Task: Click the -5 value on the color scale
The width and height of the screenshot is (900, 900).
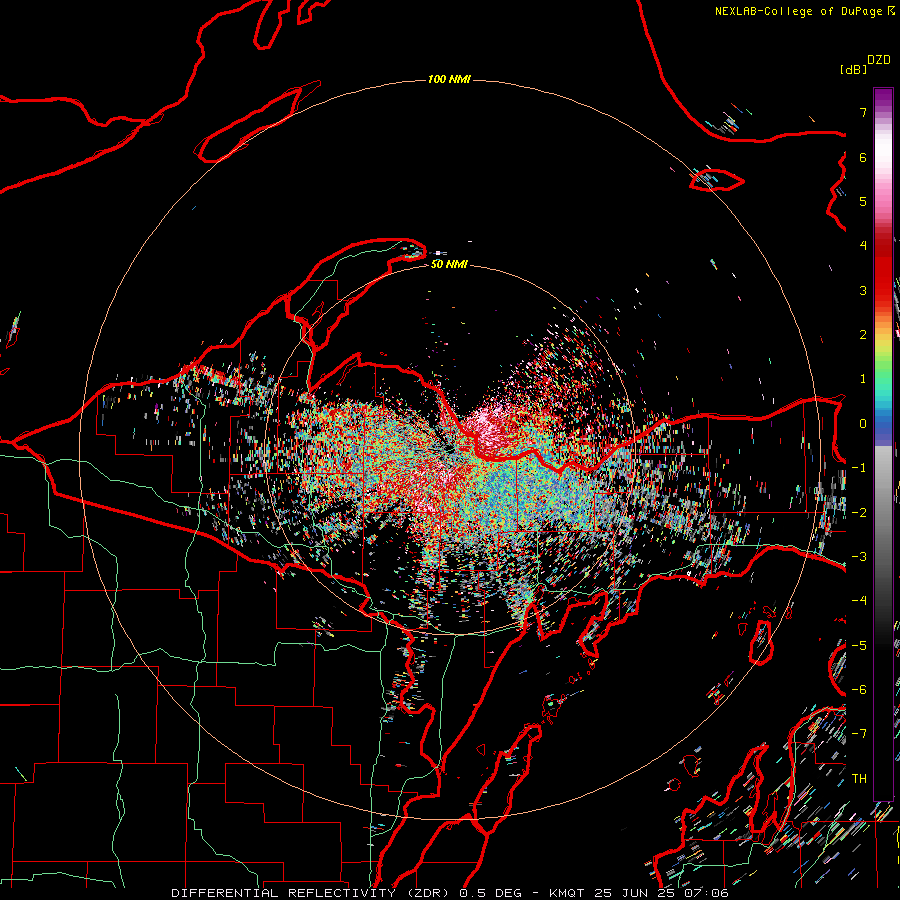Action: click(x=859, y=646)
